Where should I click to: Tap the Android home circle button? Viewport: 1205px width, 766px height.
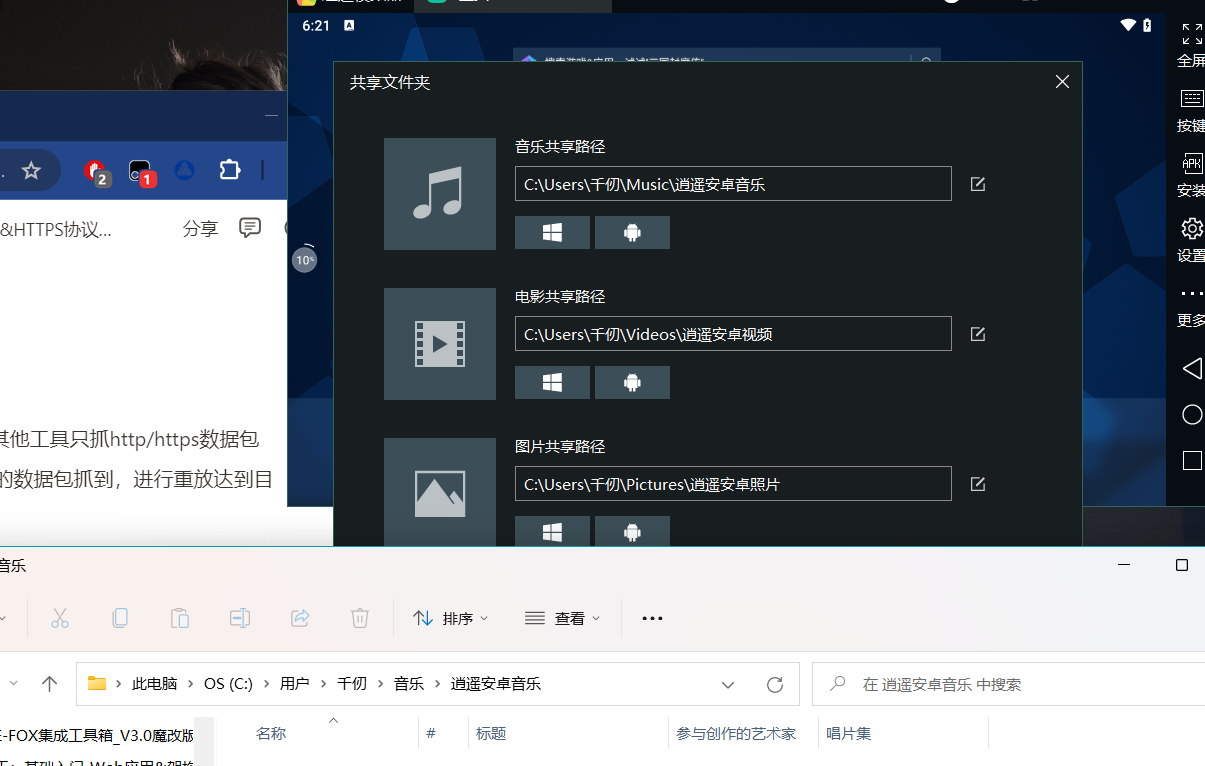pos(1192,414)
